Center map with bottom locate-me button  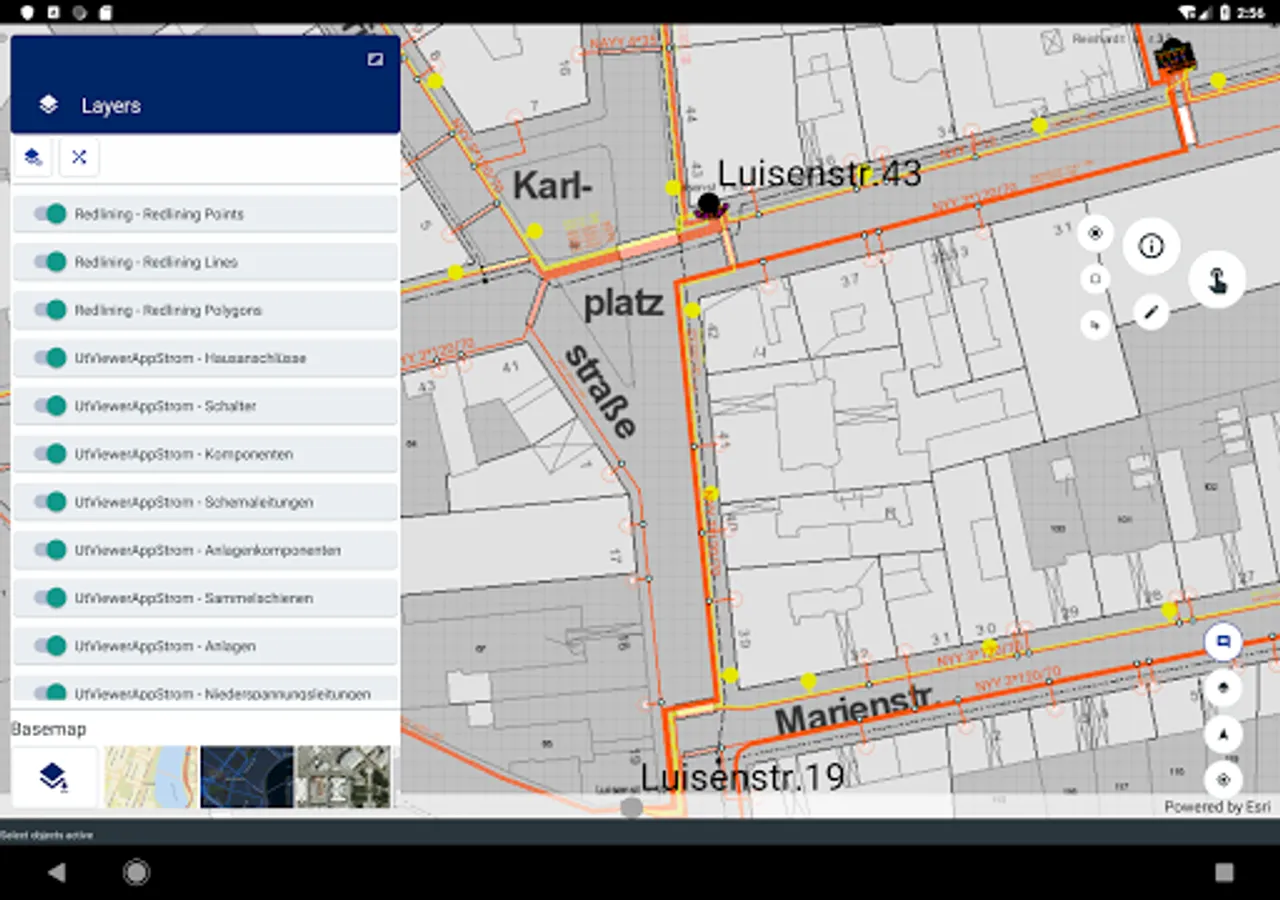point(1223,780)
